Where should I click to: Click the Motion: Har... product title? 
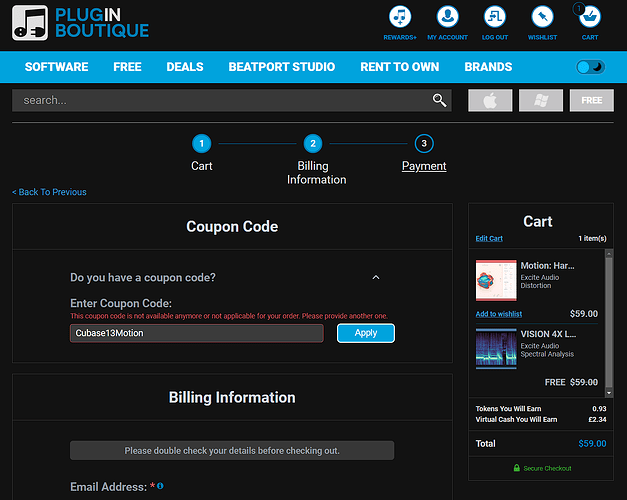tap(547, 266)
